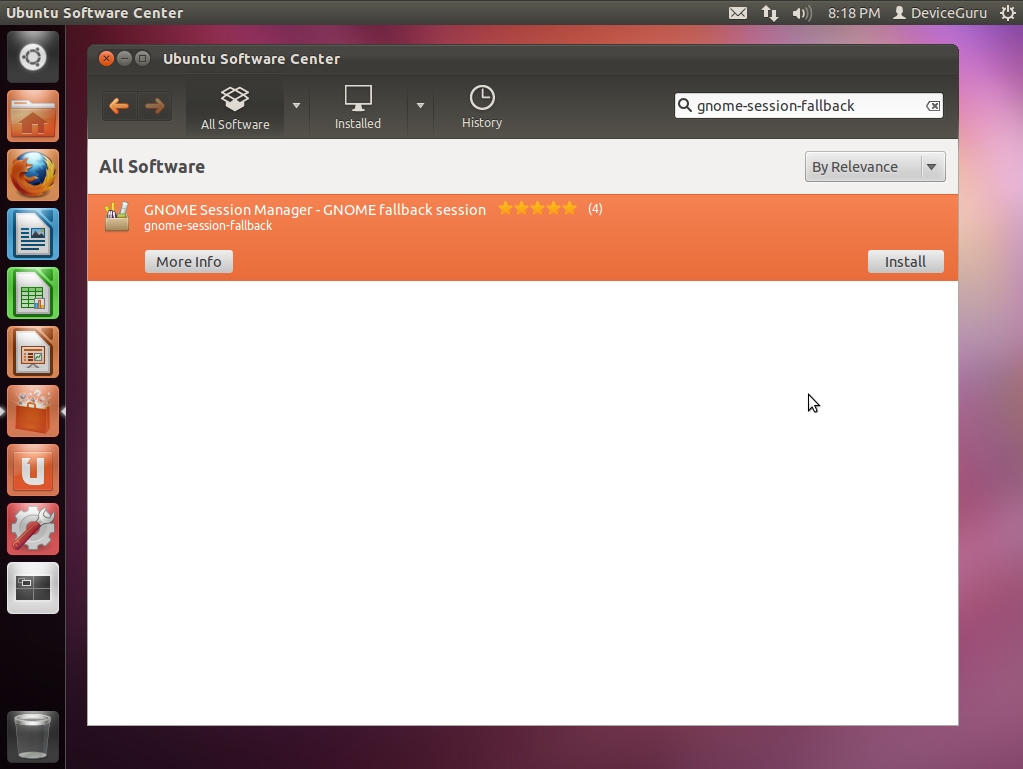Show the Installed software view

coord(358,108)
